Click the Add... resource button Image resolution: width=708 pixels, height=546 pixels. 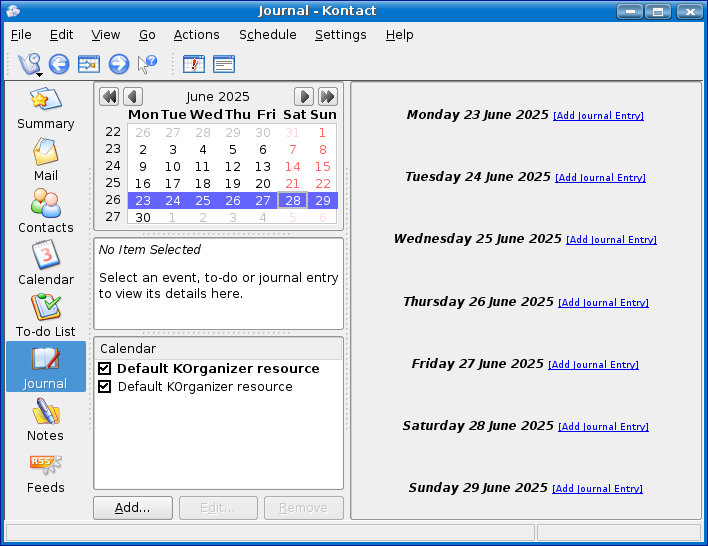tap(133, 508)
